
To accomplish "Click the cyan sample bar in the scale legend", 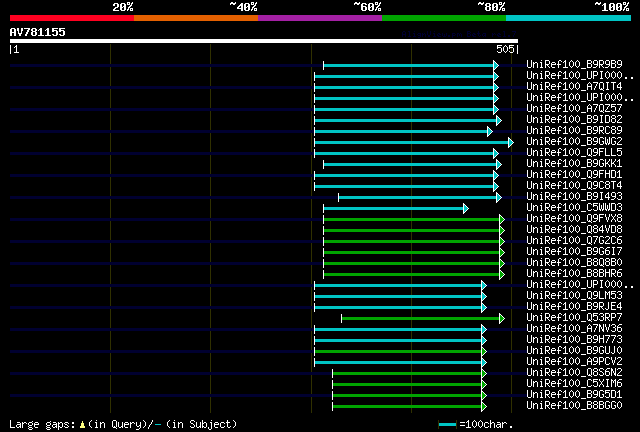I will point(447,425).
